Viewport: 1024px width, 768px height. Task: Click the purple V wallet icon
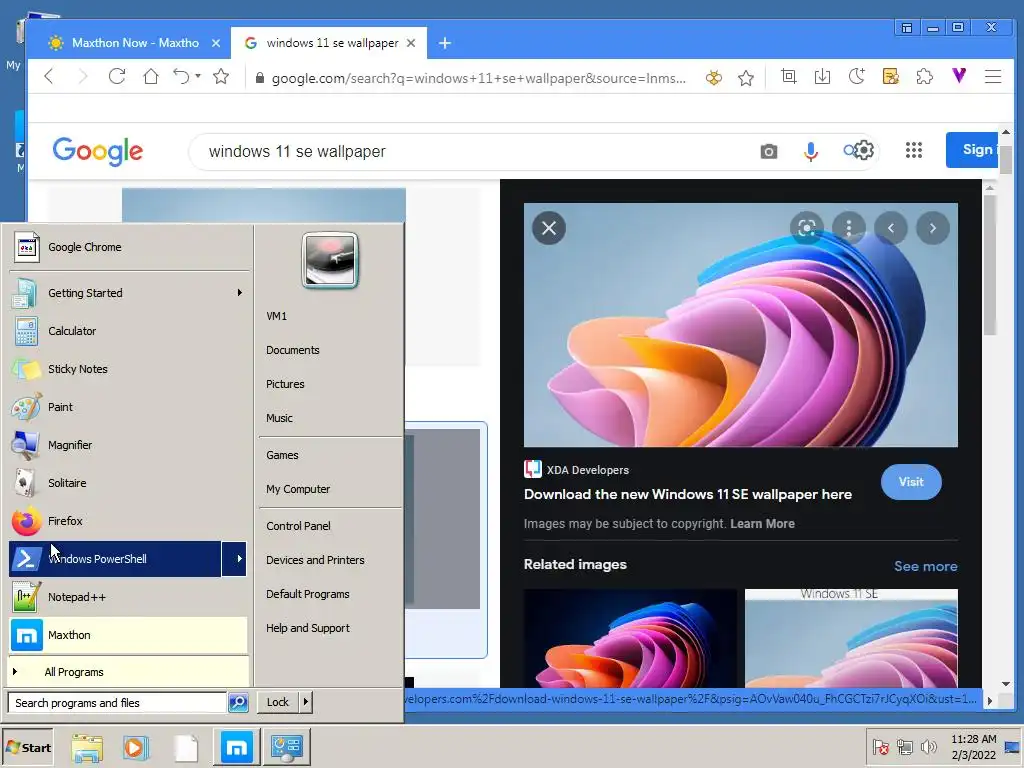[x=959, y=76]
